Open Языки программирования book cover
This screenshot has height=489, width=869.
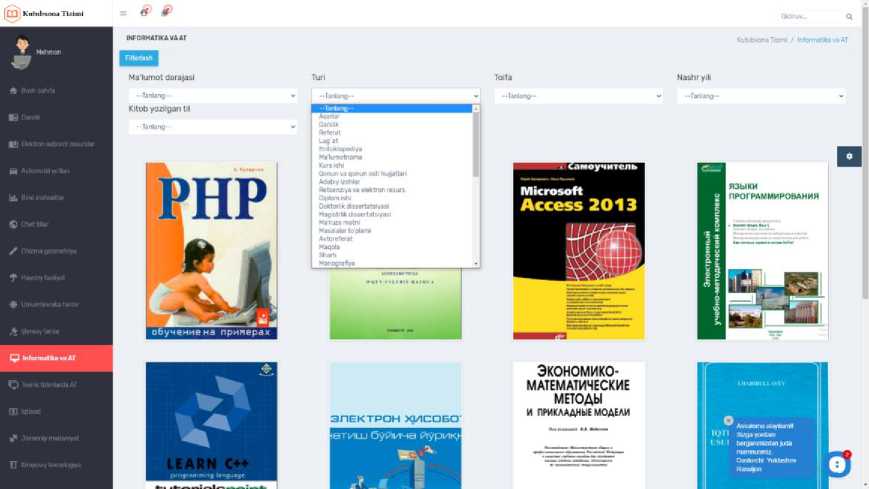tap(763, 251)
